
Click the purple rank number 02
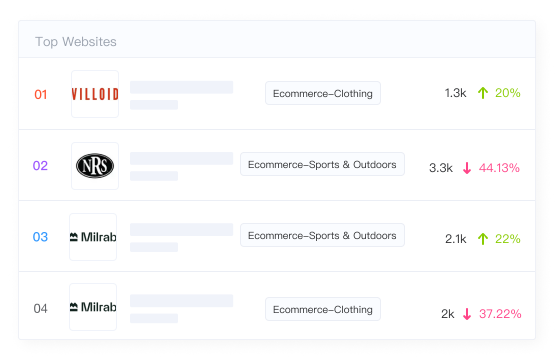click(40, 166)
